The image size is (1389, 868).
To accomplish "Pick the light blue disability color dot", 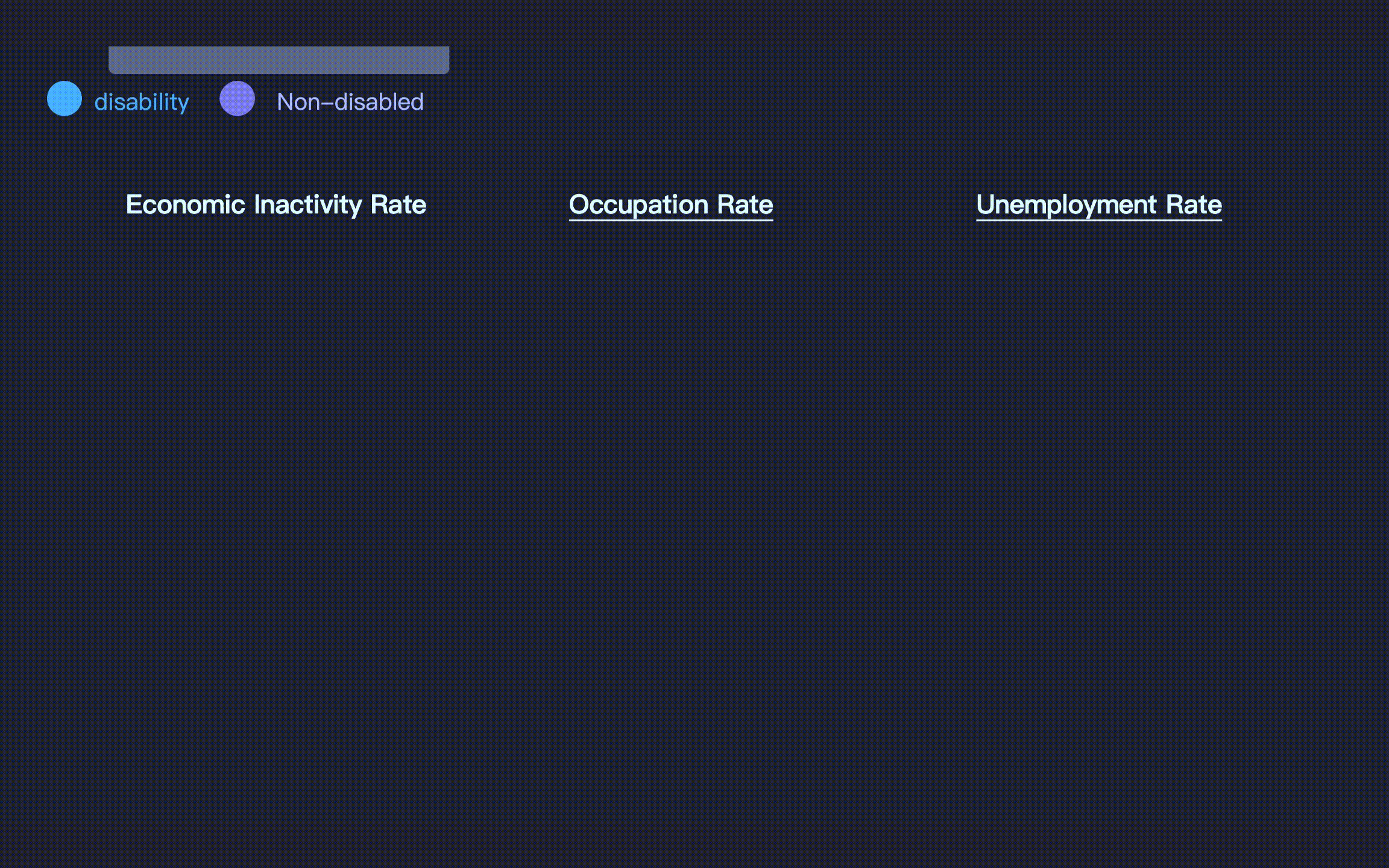I will [65, 98].
